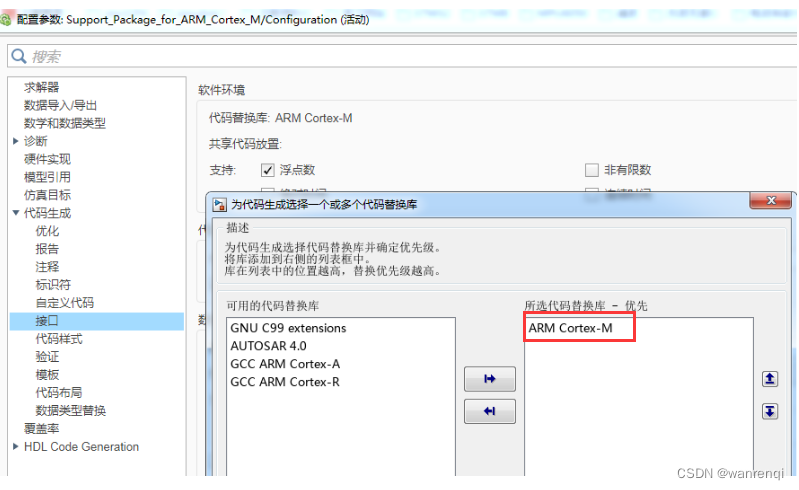Select 接口 under code generation
This screenshot has width=799, height=490.
(47, 321)
